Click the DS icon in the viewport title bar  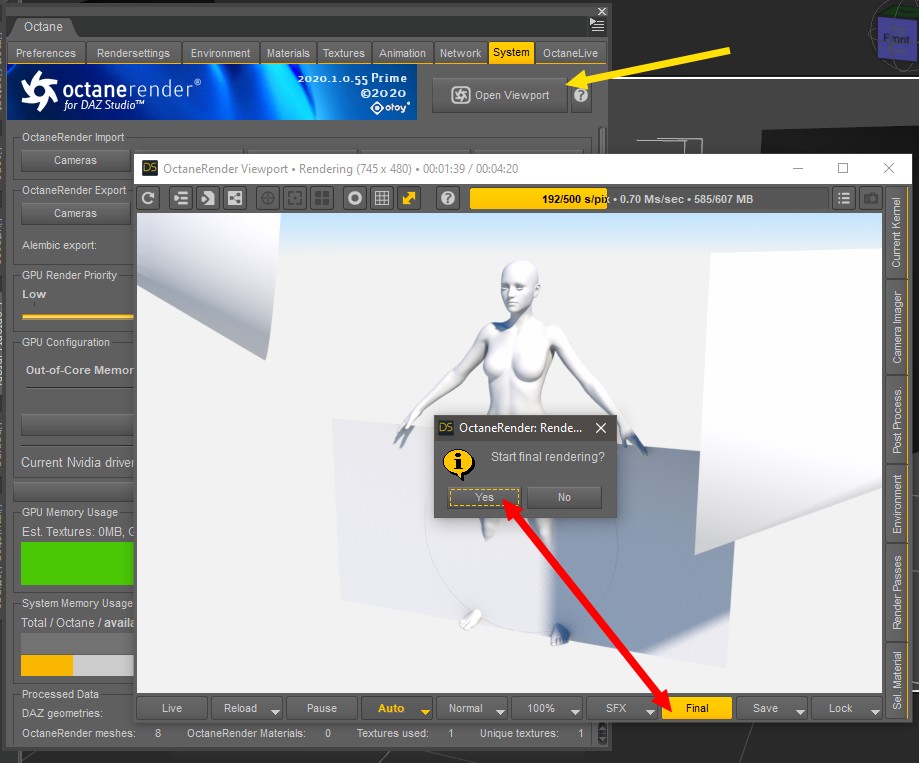[150, 168]
